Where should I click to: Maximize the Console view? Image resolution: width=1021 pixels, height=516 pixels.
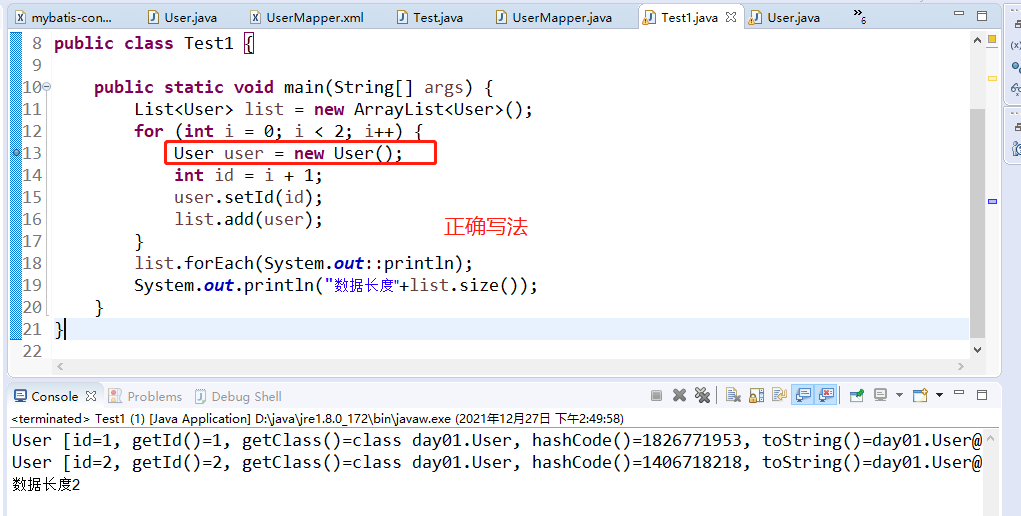coord(982,395)
